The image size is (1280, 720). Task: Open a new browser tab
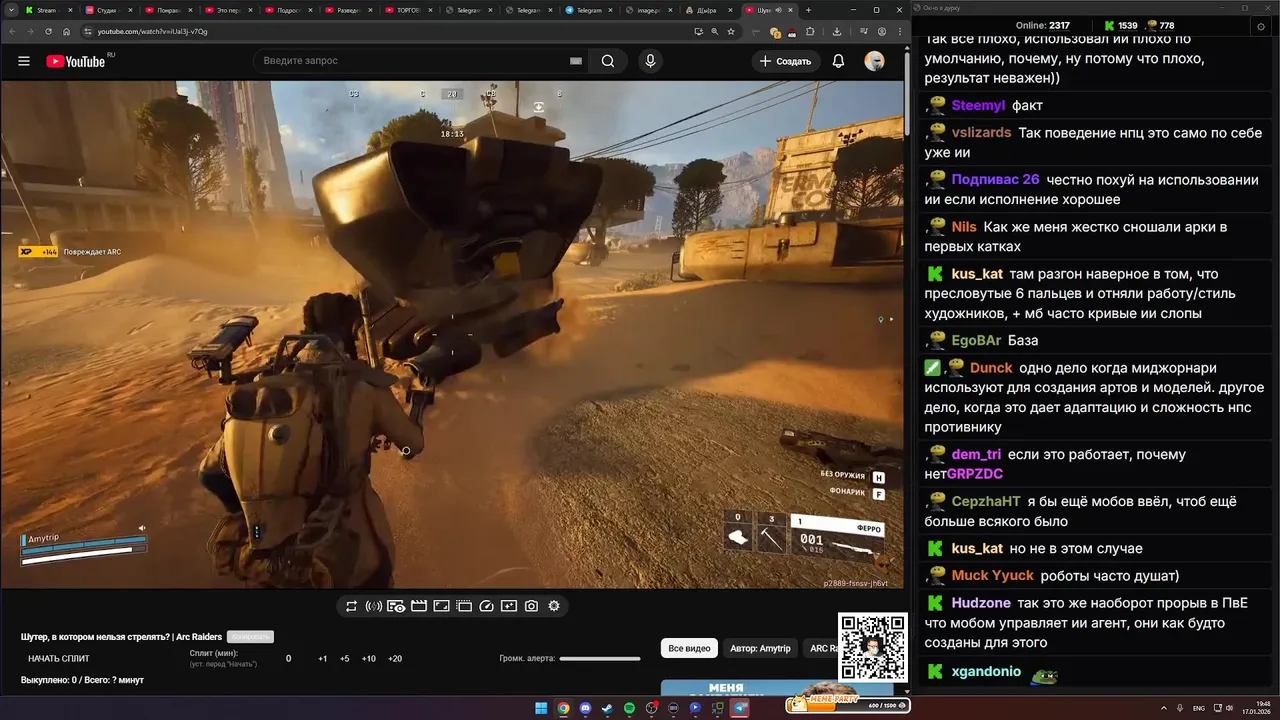pos(808,10)
